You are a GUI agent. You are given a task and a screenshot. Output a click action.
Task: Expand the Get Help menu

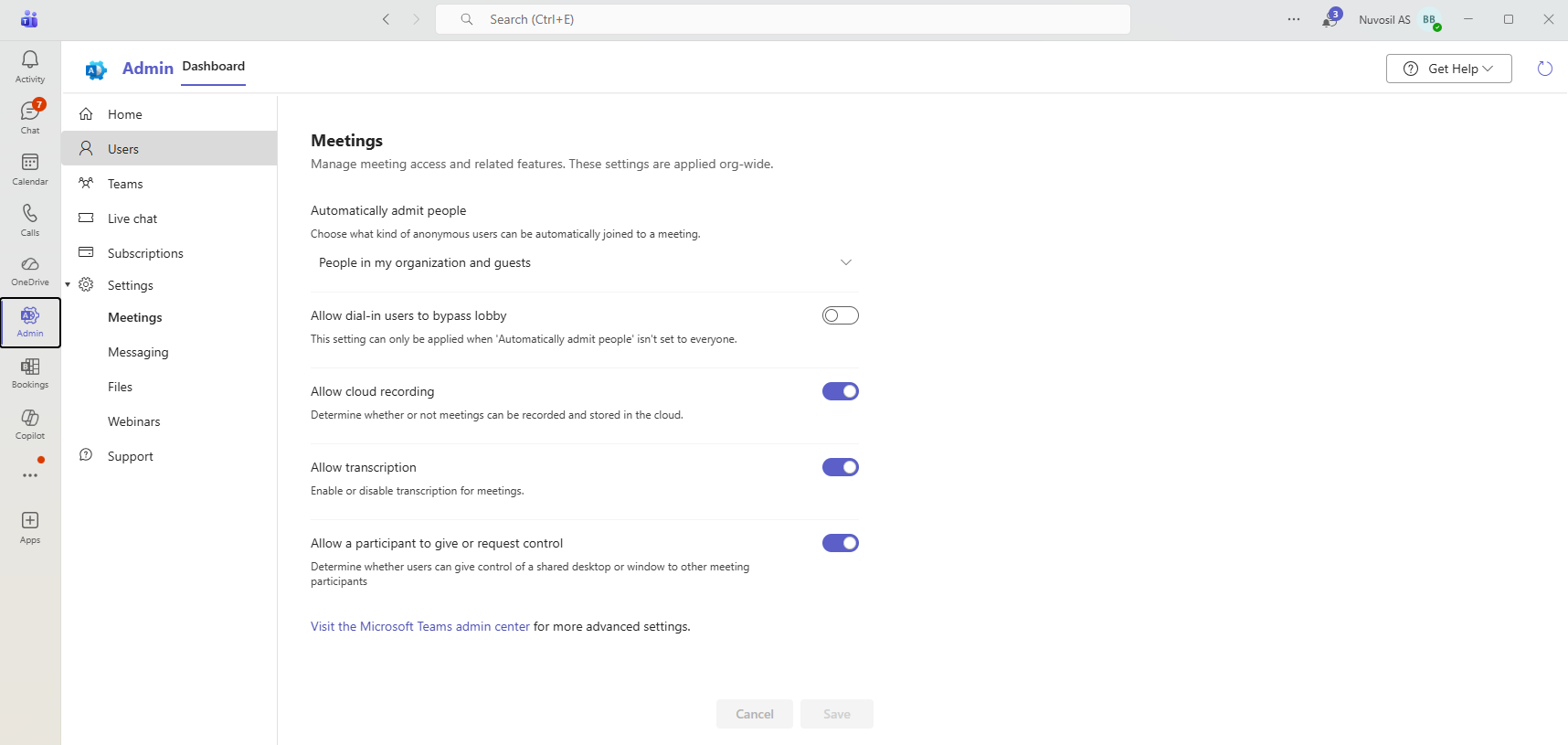tap(1449, 69)
